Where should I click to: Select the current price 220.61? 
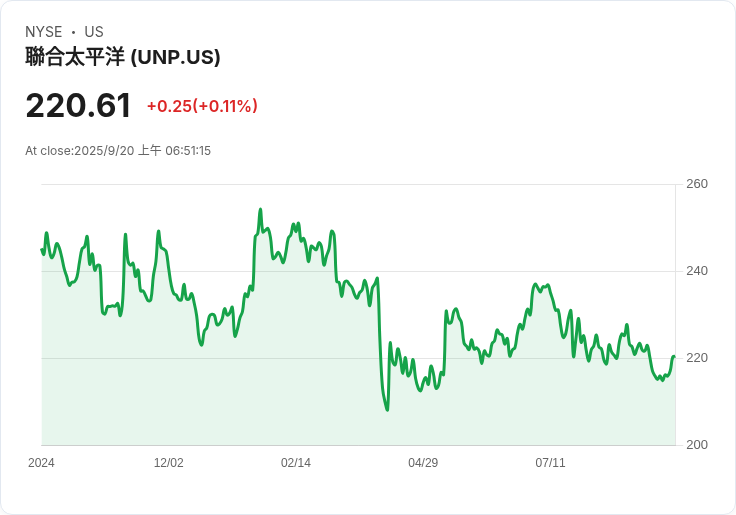[x=78, y=106]
